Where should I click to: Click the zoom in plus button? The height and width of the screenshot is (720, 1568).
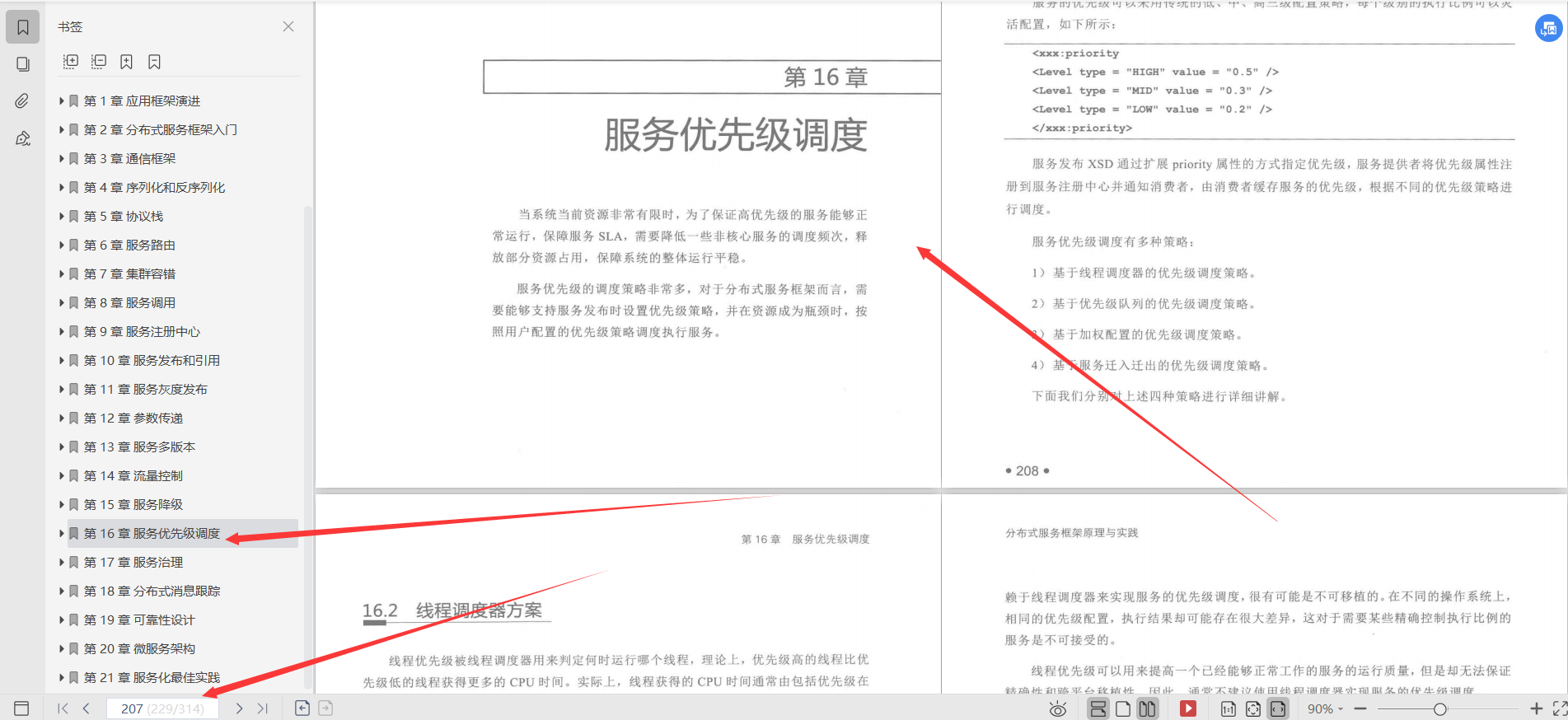[1537, 708]
